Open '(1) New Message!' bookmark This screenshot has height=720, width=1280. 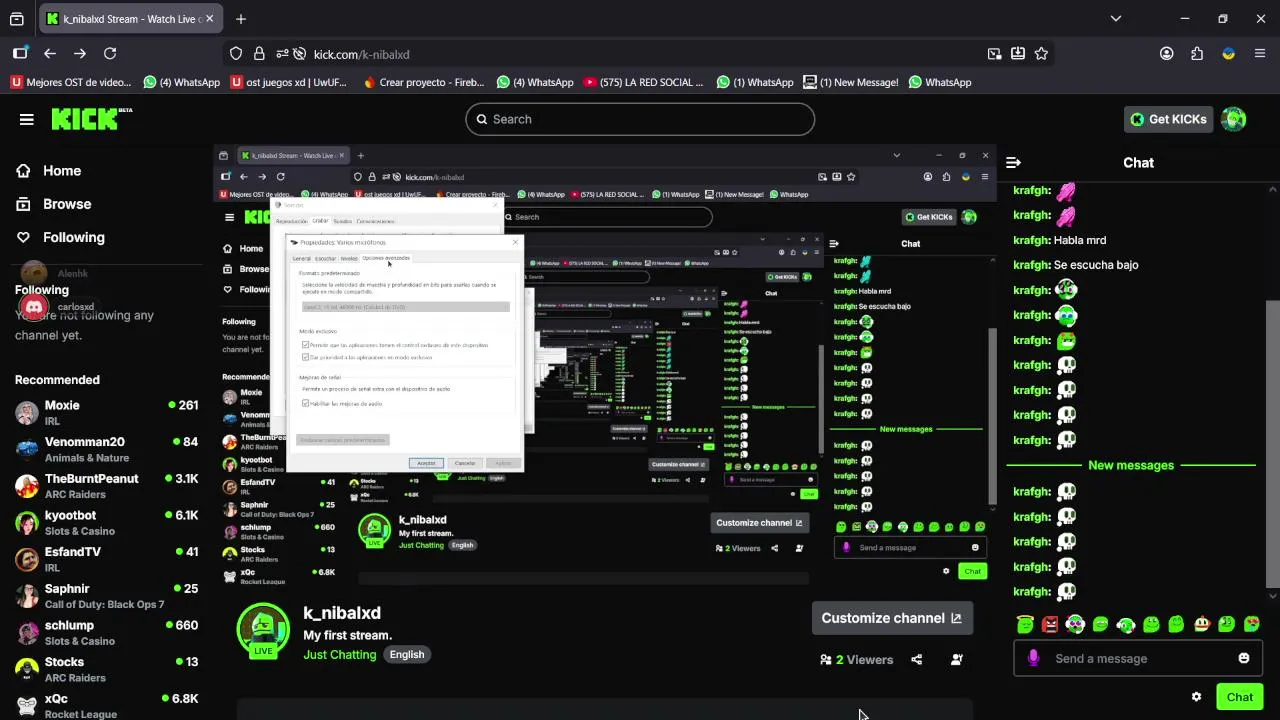[x=851, y=82]
